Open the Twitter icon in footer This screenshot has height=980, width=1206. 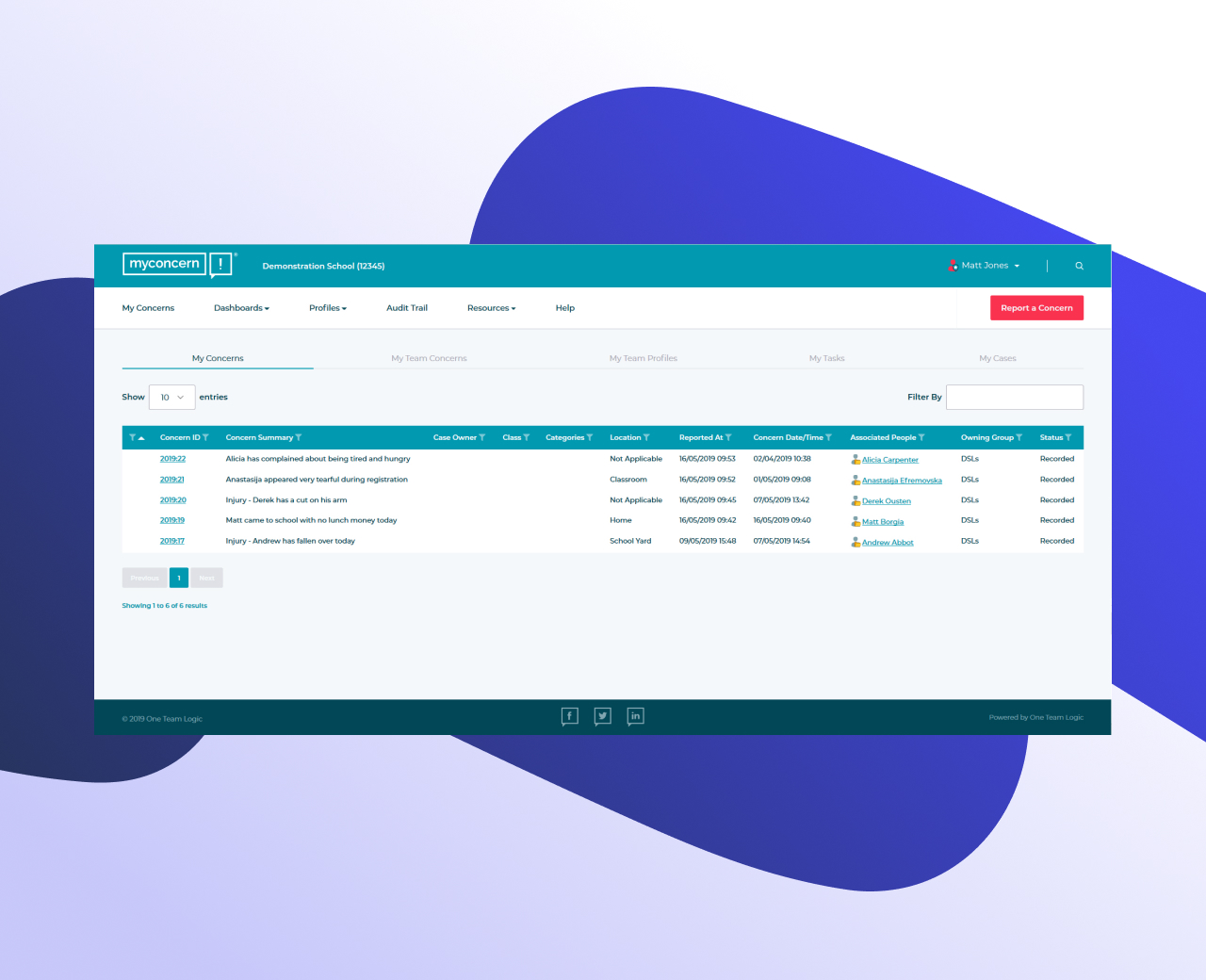point(603,716)
